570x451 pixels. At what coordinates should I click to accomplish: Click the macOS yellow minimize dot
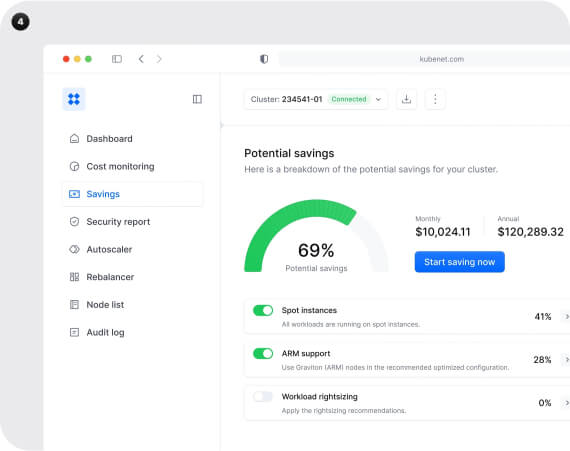tap(77, 59)
